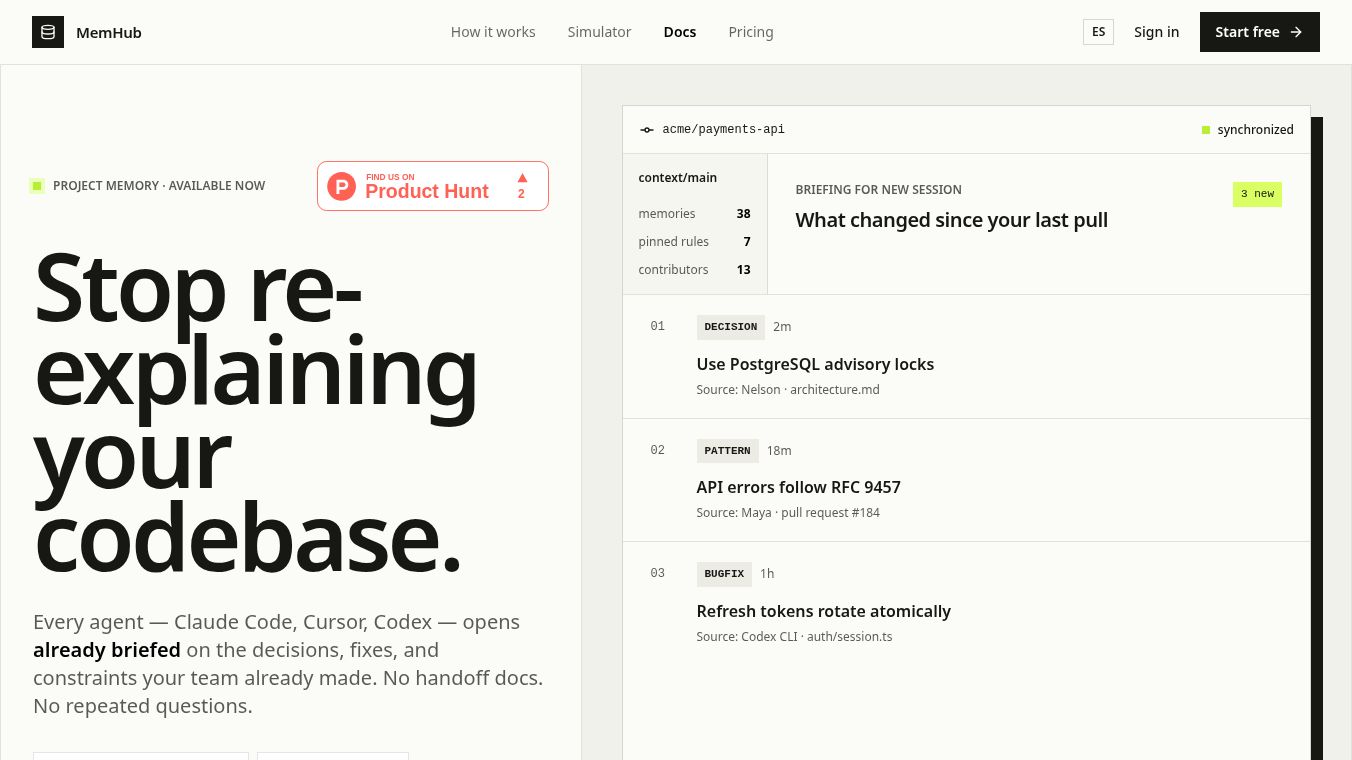This screenshot has width=1352, height=760.
Task: Click the MemHub database logo icon
Action: (x=48, y=32)
